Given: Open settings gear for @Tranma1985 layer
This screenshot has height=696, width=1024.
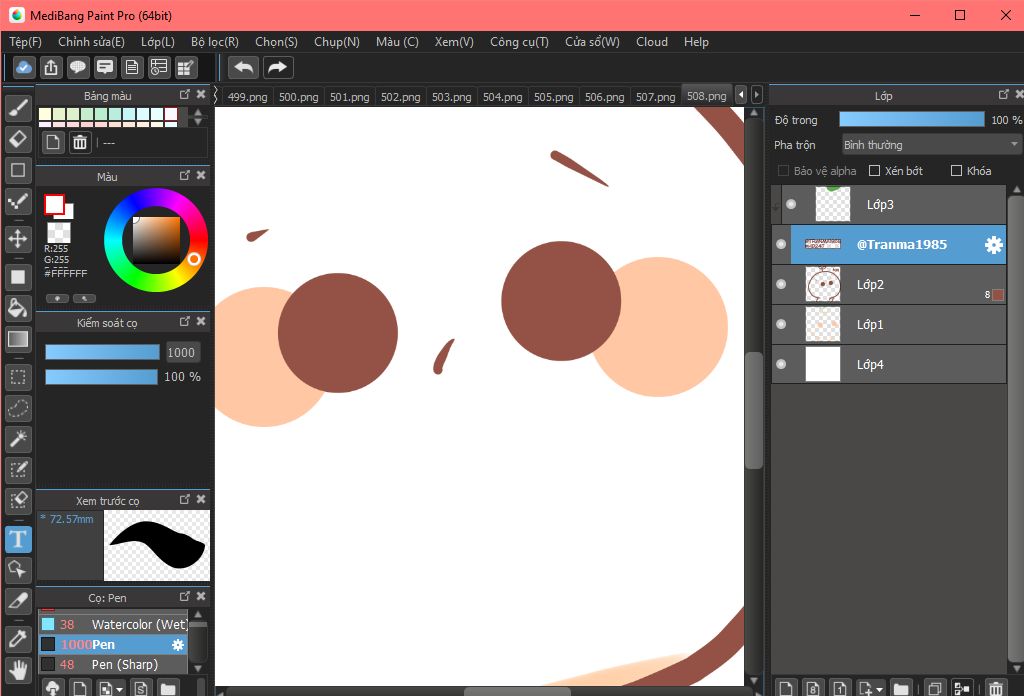Looking at the screenshot, I should point(993,245).
